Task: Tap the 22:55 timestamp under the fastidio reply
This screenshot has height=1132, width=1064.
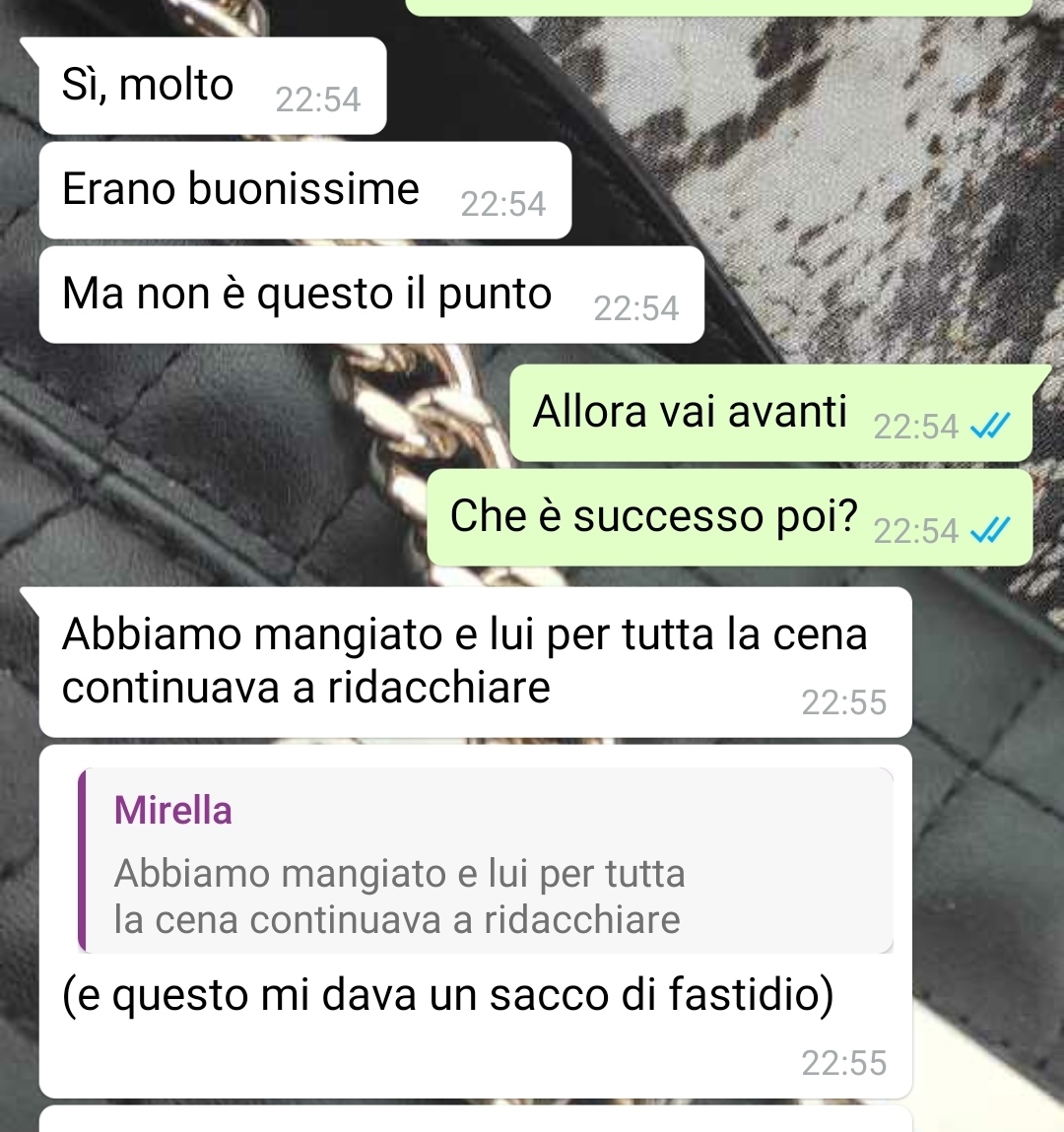Action: tap(844, 1063)
